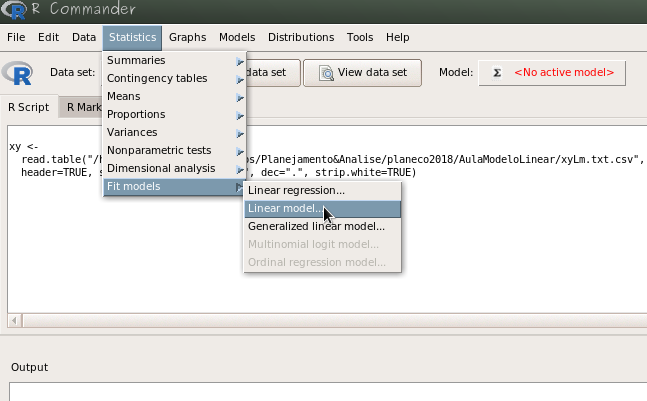Open the Edit menu
647x401 pixels.
coord(48,37)
